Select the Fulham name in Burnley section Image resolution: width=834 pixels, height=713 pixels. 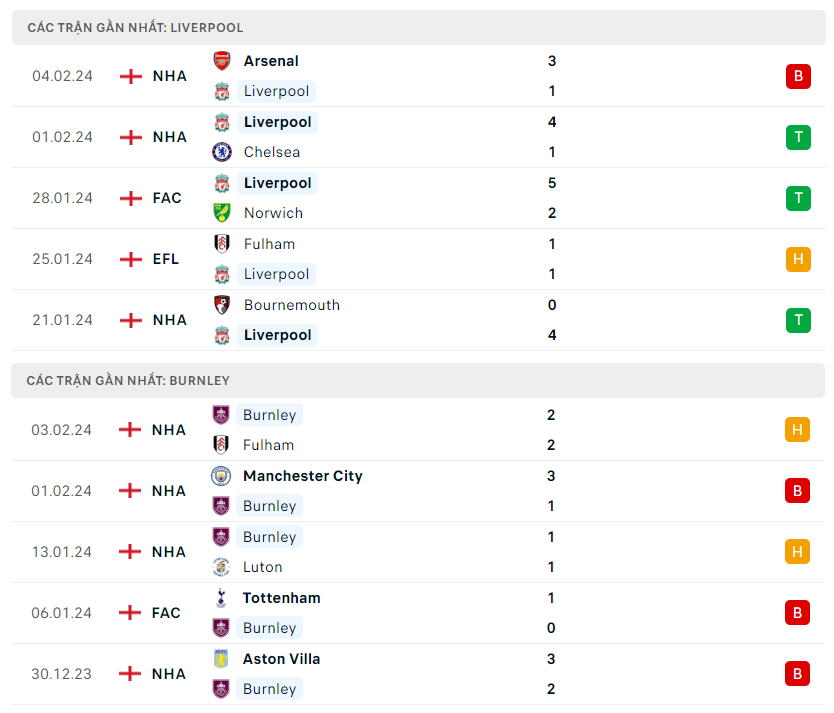[268, 445]
